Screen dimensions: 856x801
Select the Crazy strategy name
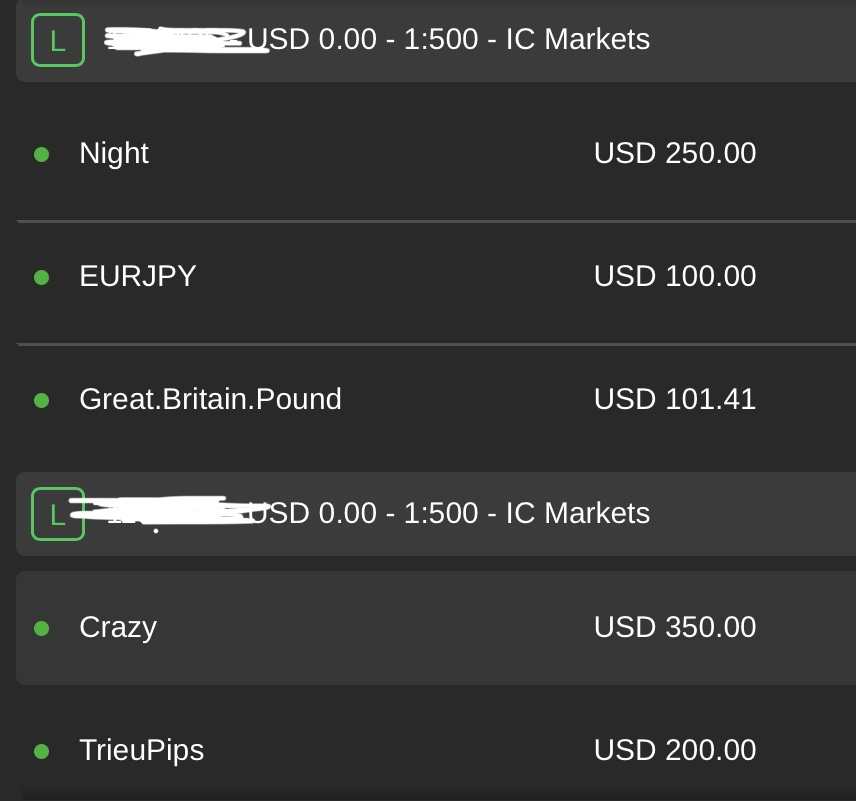coord(118,627)
